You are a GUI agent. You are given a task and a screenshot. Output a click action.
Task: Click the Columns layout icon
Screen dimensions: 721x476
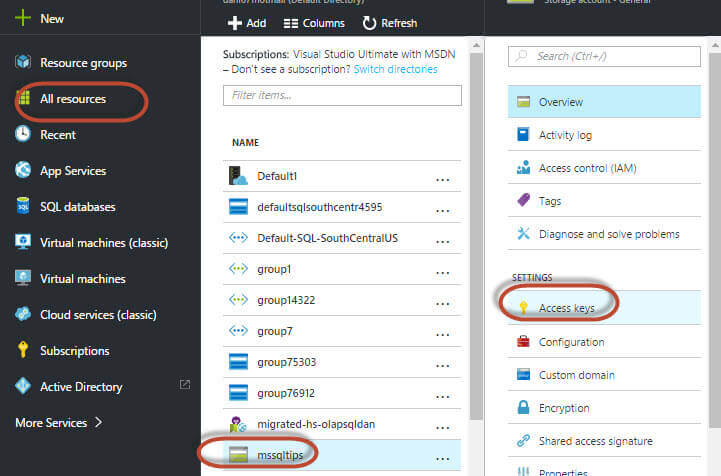point(291,23)
